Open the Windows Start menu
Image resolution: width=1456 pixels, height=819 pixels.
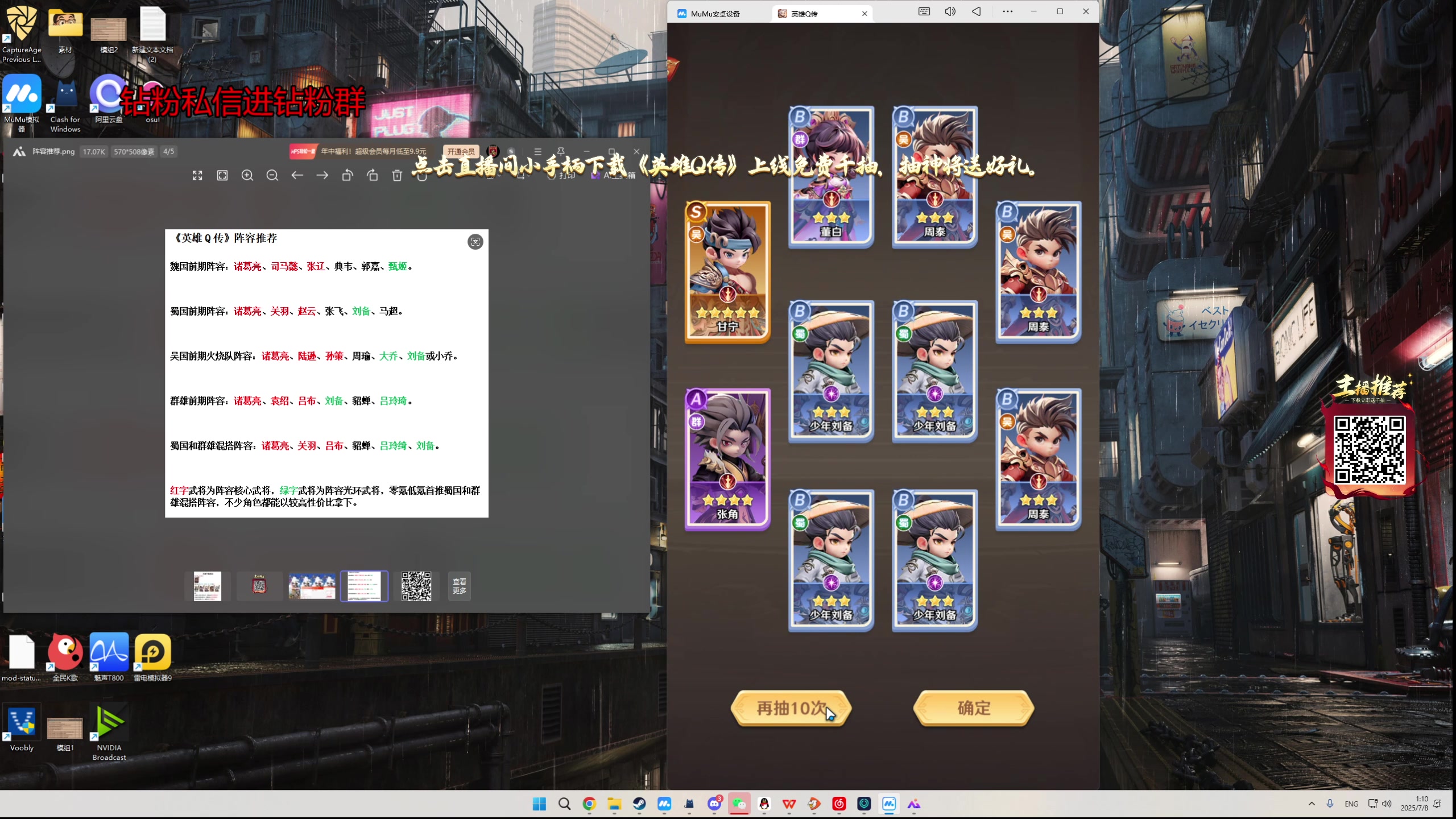pyautogui.click(x=539, y=804)
